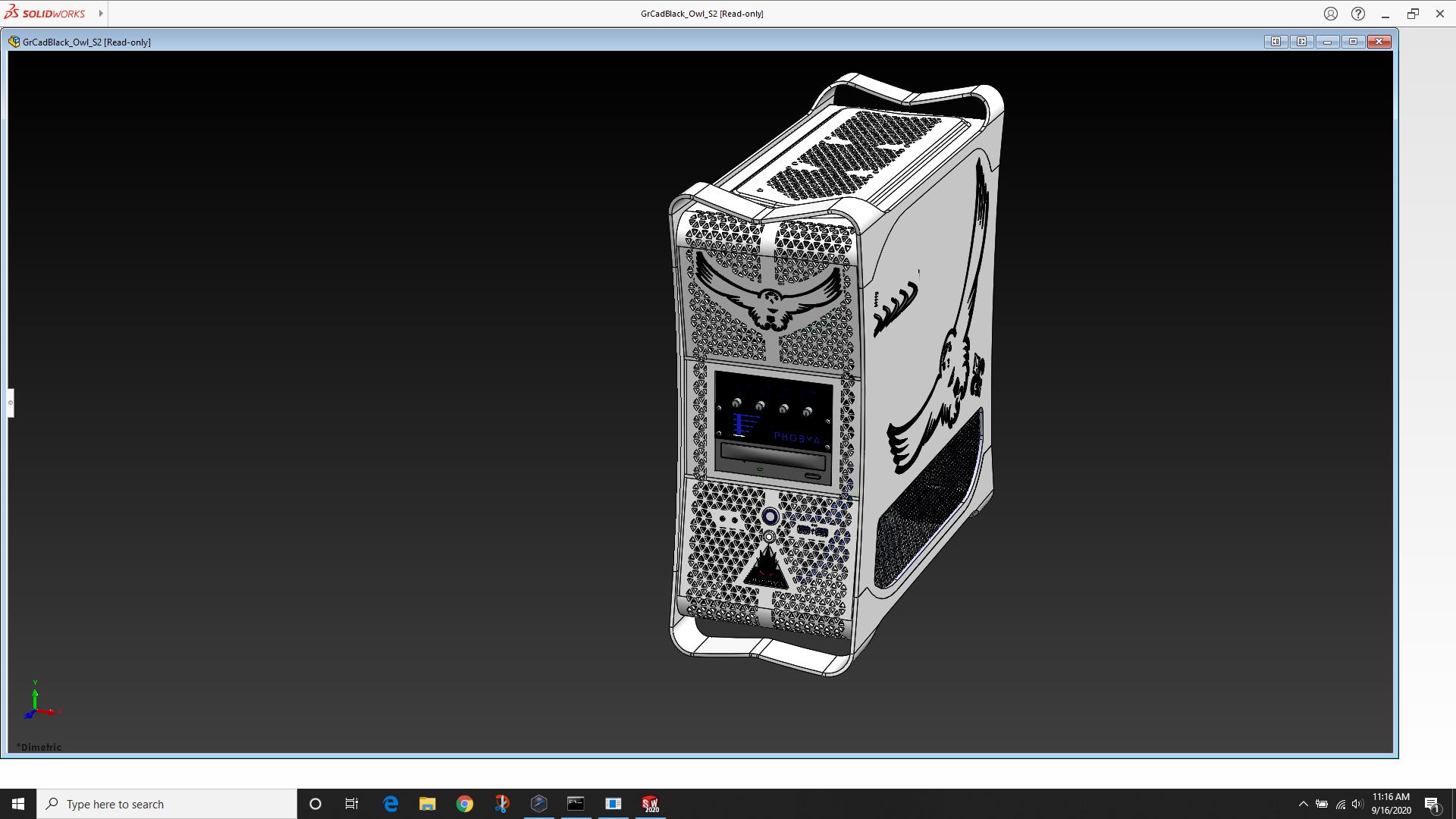Open the Help question mark menu
Viewport: 1456px width, 819px height.
(1357, 14)
